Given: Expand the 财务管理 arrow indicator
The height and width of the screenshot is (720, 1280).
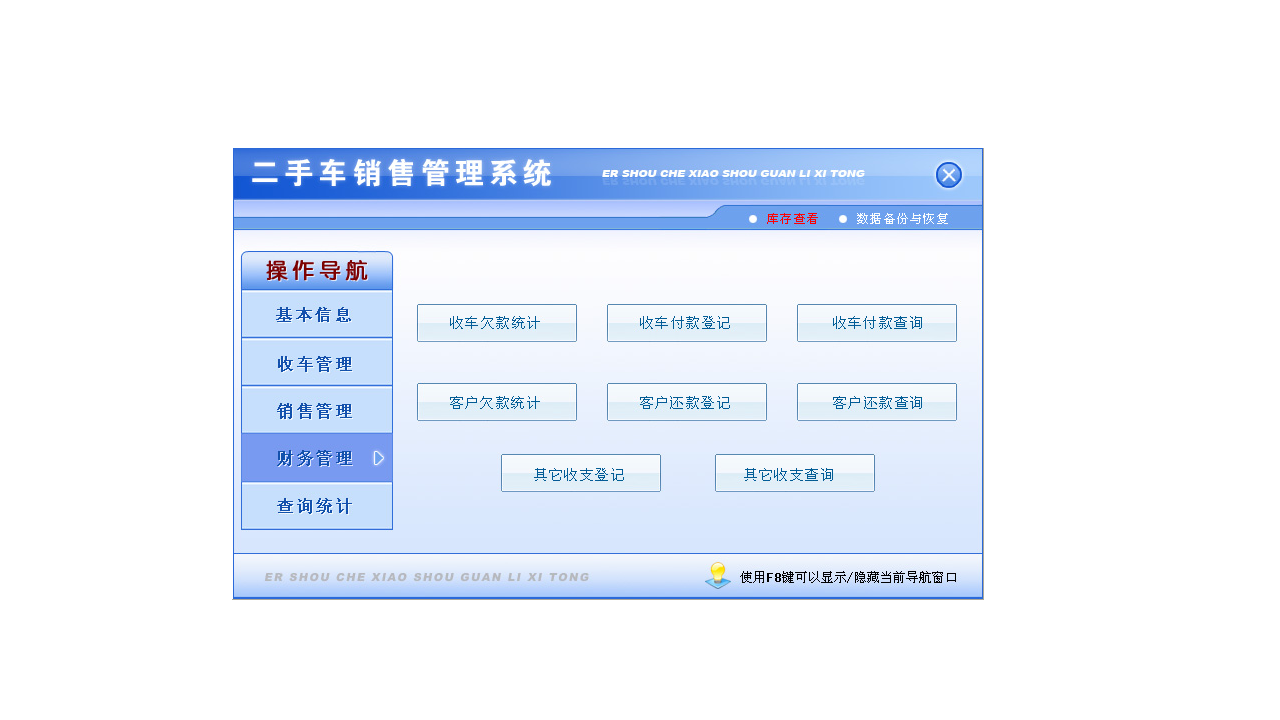Looking at the screenshot, I should point(378,457).
